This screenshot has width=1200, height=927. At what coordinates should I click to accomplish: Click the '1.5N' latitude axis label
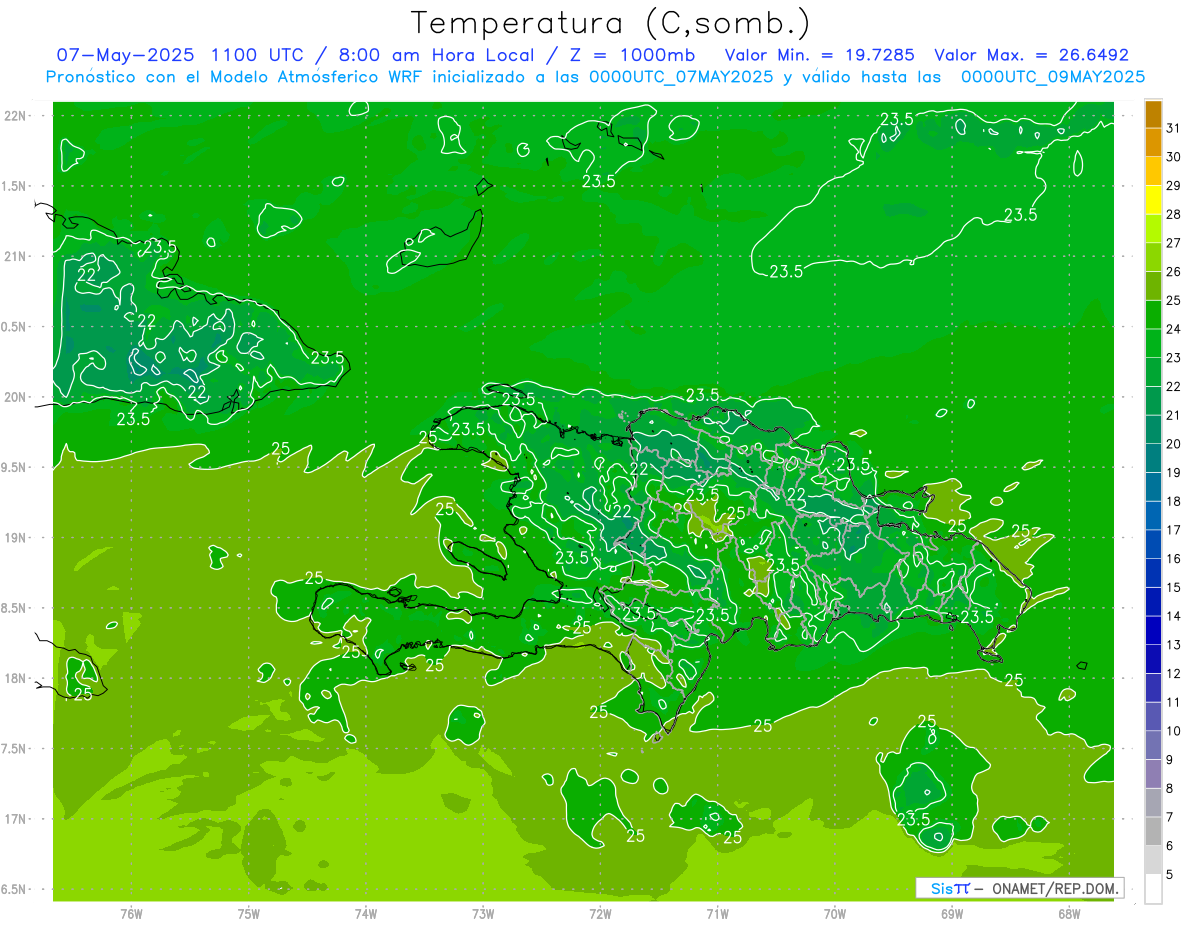16,186
